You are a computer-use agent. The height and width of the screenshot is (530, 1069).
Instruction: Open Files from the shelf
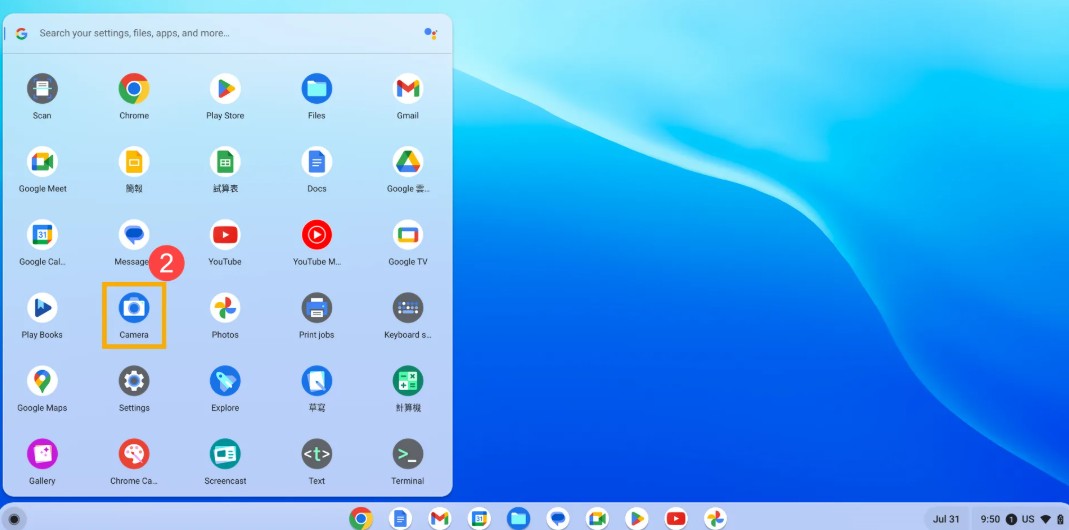pos(518,519)
